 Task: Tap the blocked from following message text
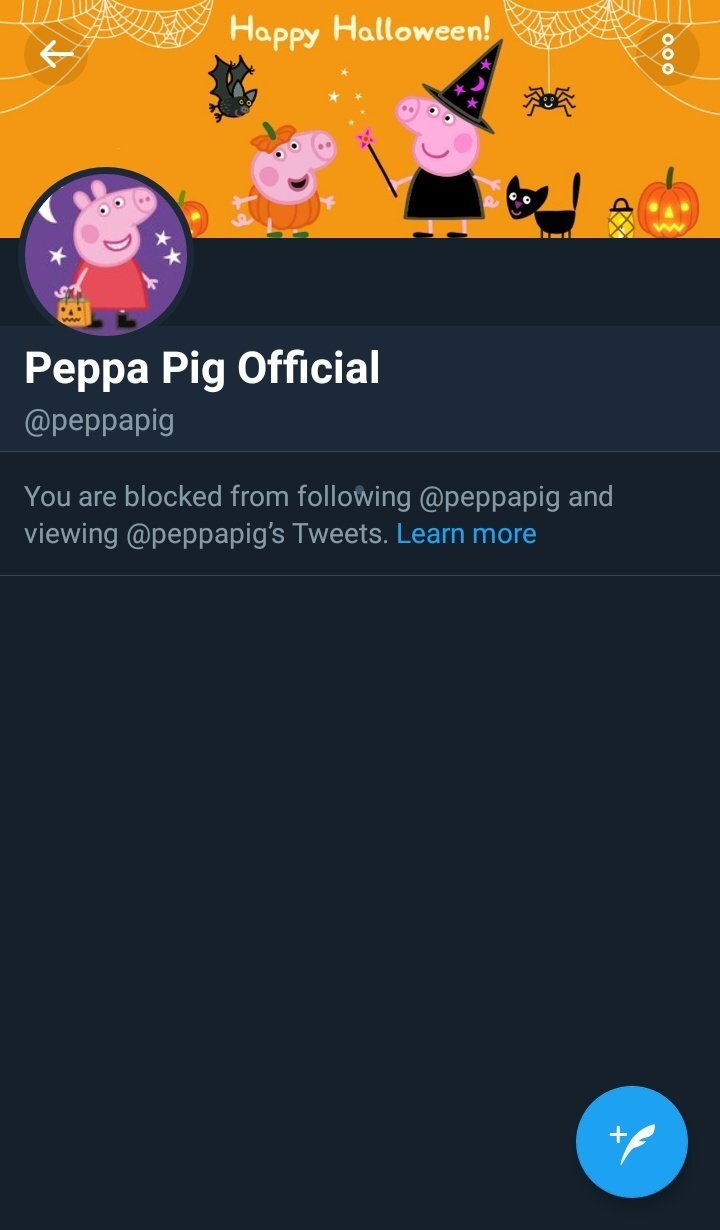click(319, 515)
